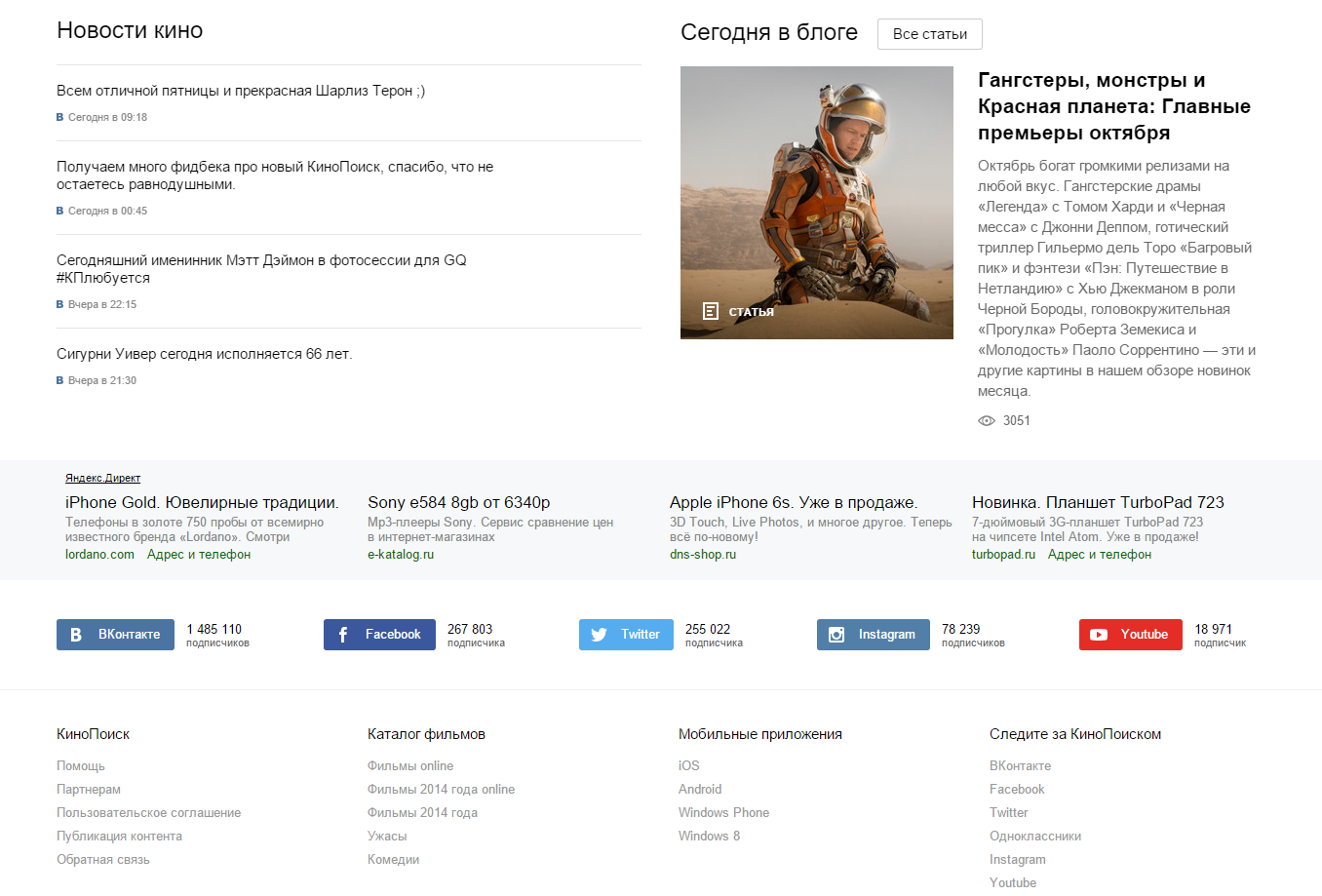
Task: Open footer link Партнерам
Action: coord(89,790)
